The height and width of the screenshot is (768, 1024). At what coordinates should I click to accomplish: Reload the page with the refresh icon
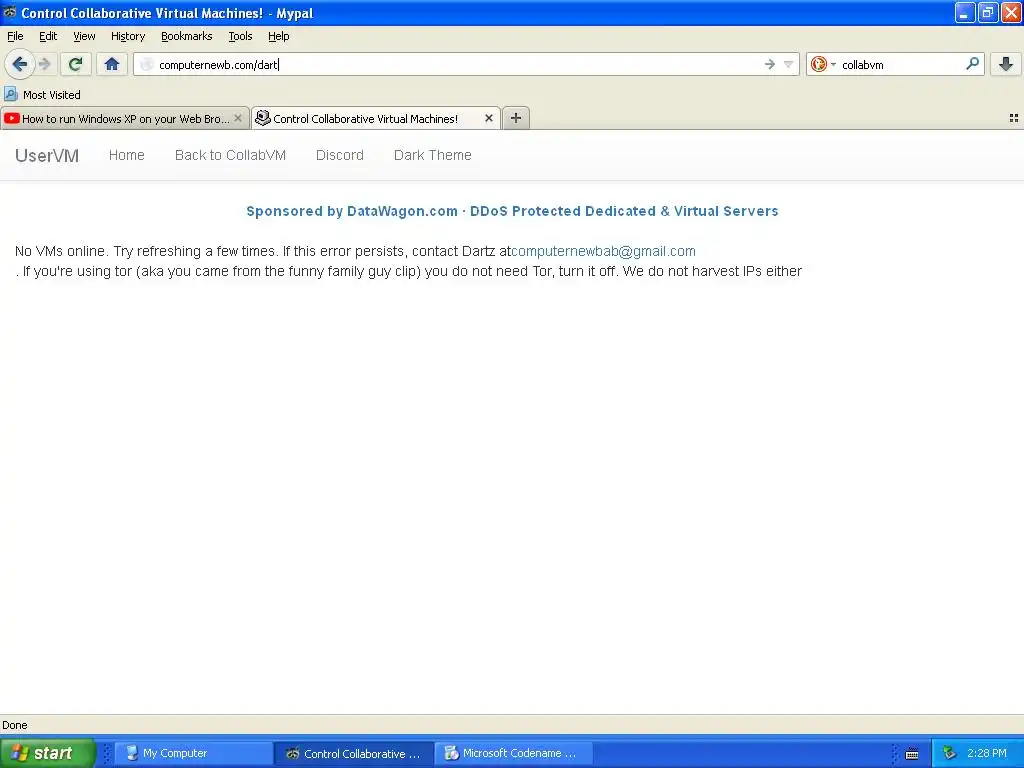75,64
